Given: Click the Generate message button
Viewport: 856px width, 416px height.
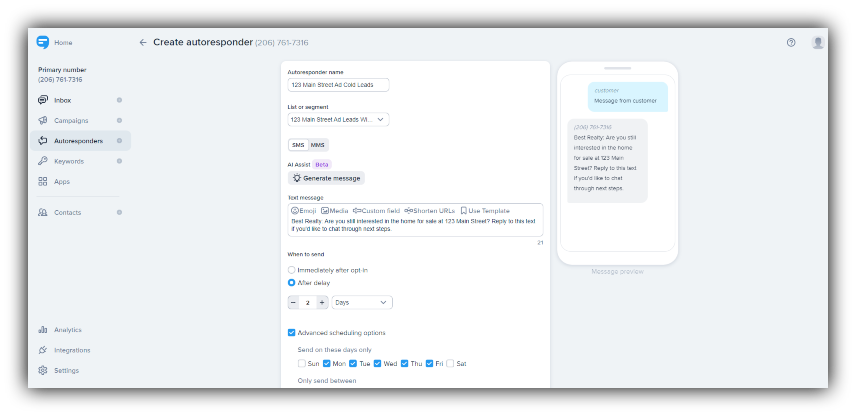Looking at the screenshot, I should click(327, 178).
